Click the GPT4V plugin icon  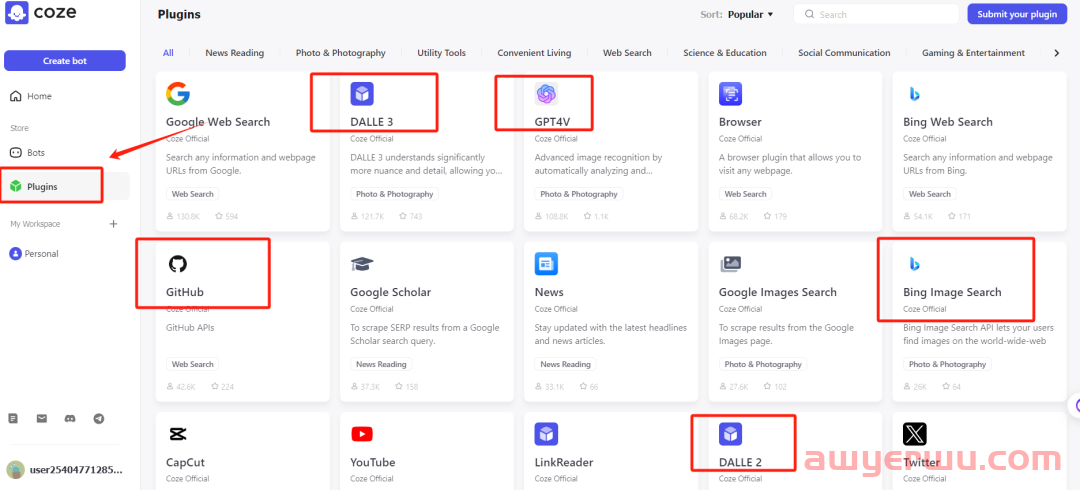(546, 94)
